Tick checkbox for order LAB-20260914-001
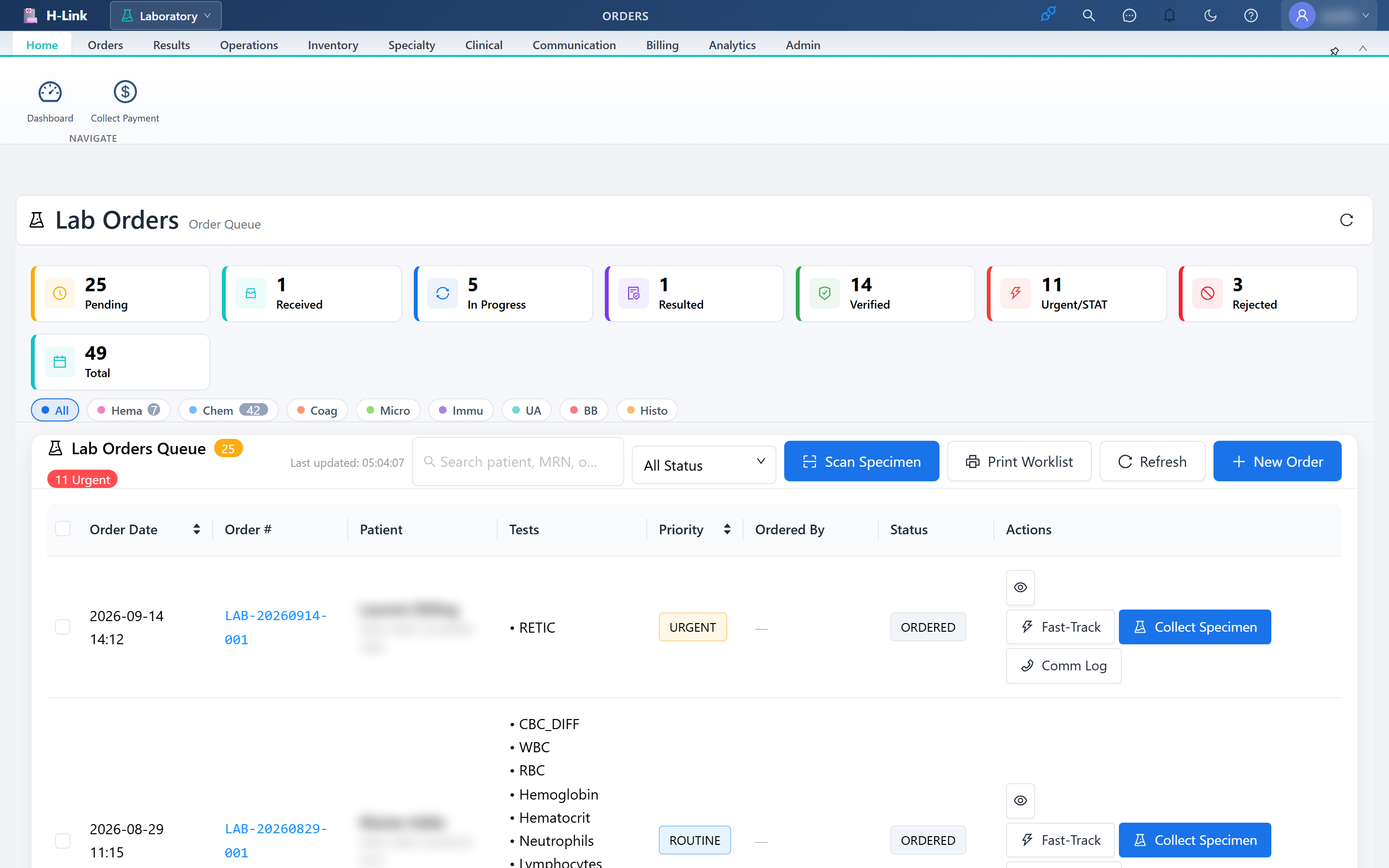The width and height of the screenshot is (1389, 868). (63, 627)
